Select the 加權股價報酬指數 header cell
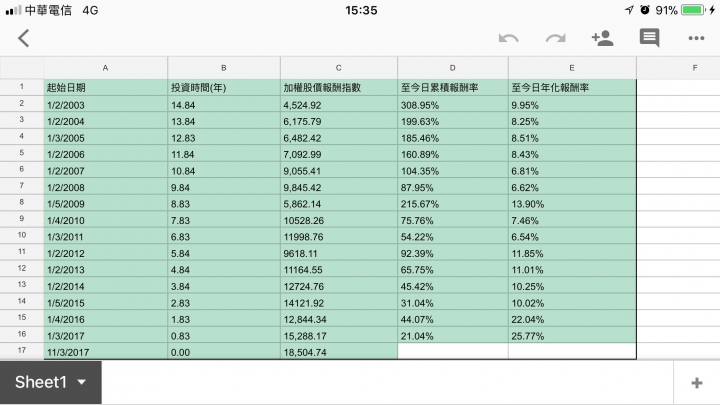Viewport: 720px width, 405px height. (x=339, y=88)
